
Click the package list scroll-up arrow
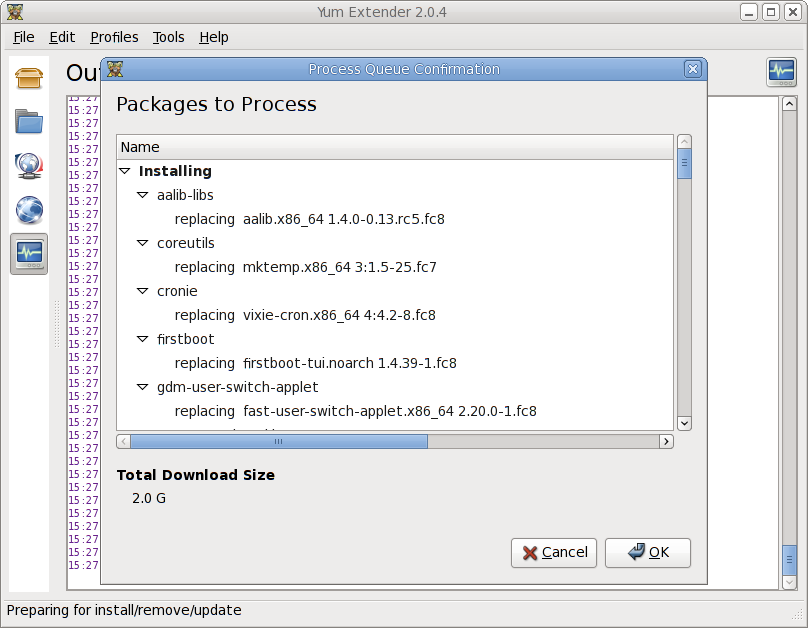click(x=684, y=141)
